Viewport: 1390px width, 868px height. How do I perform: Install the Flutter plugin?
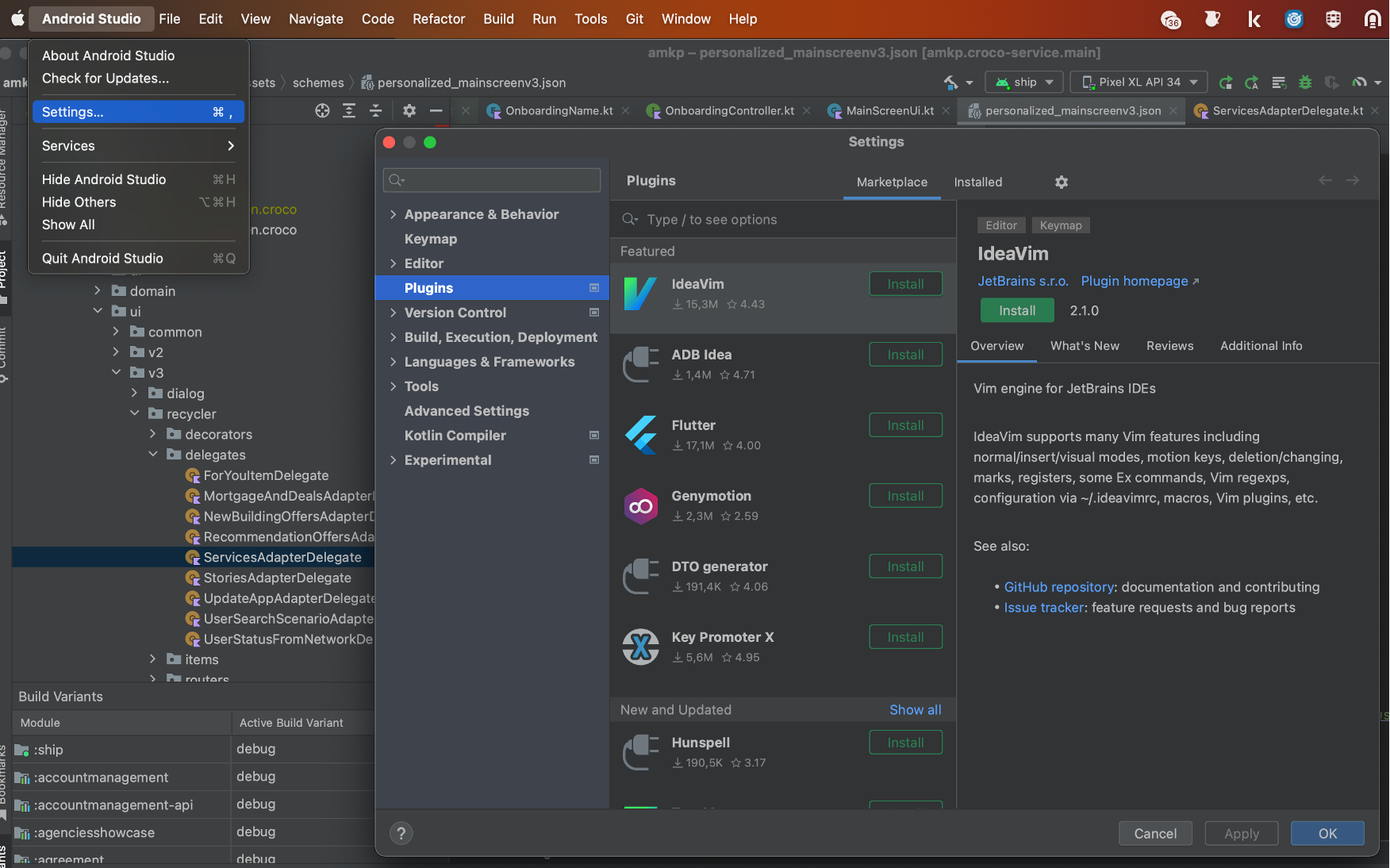pyautogui.click(x=905, y=425)
